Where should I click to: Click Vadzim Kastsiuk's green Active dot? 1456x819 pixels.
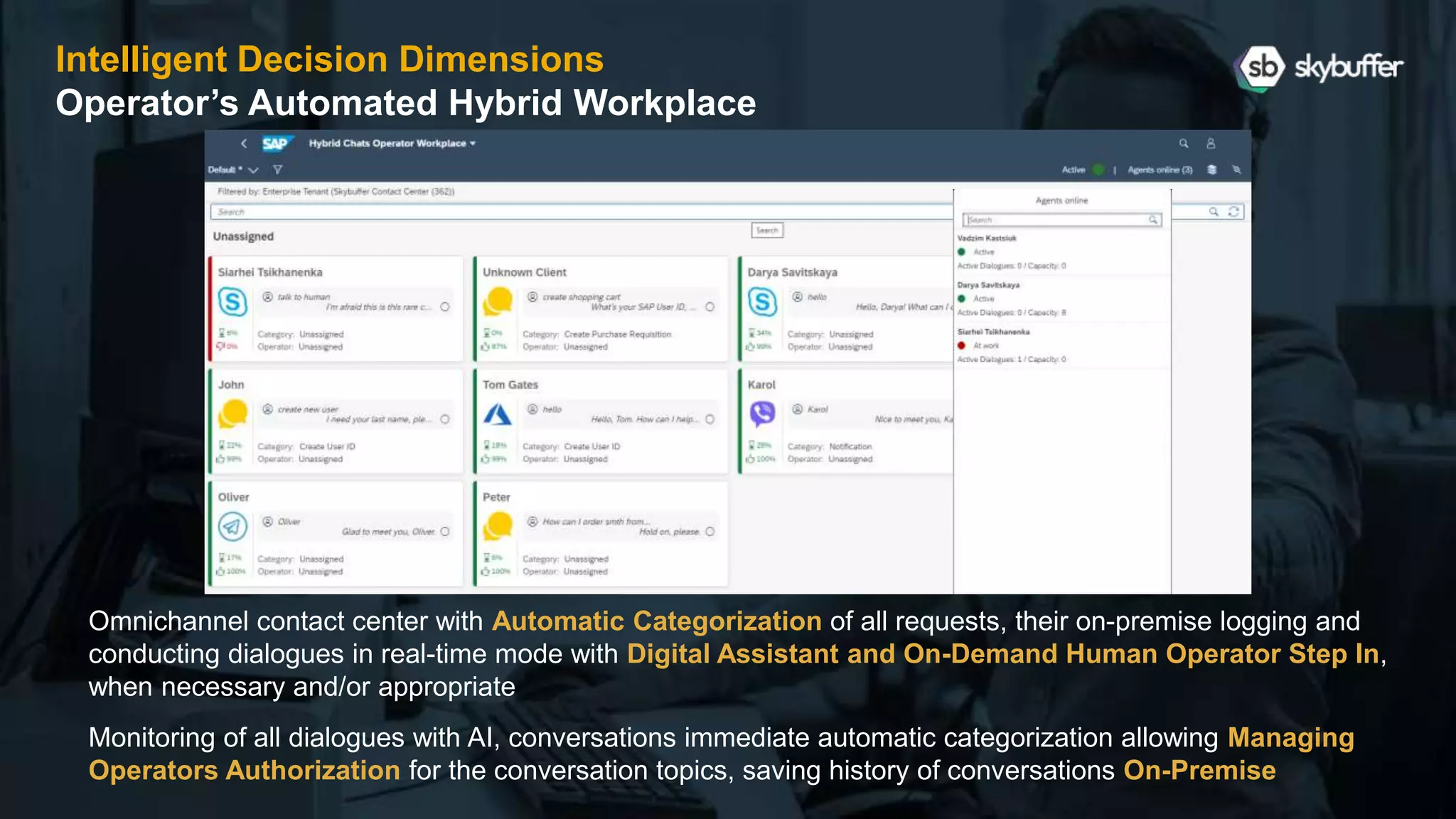(961, 252)
